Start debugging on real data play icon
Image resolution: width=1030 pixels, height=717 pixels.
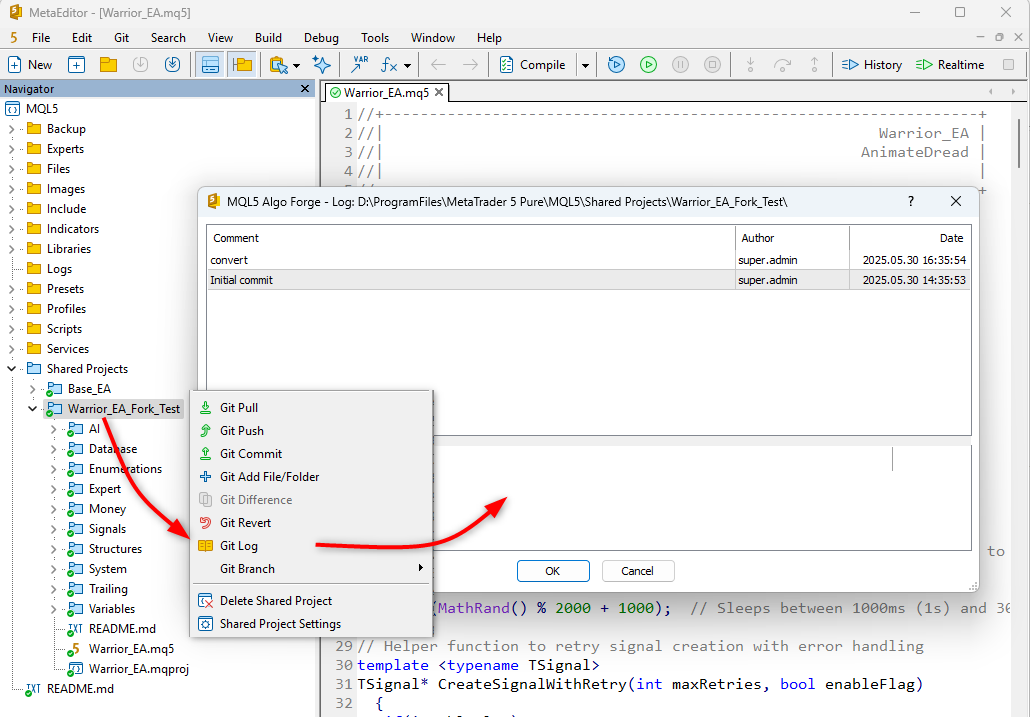point(648,64)
